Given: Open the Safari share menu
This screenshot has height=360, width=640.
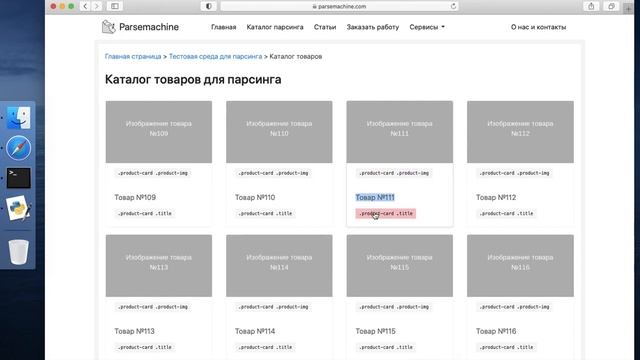Looking at the screenshot, I should pyautogui.click(x=591, y=6).
